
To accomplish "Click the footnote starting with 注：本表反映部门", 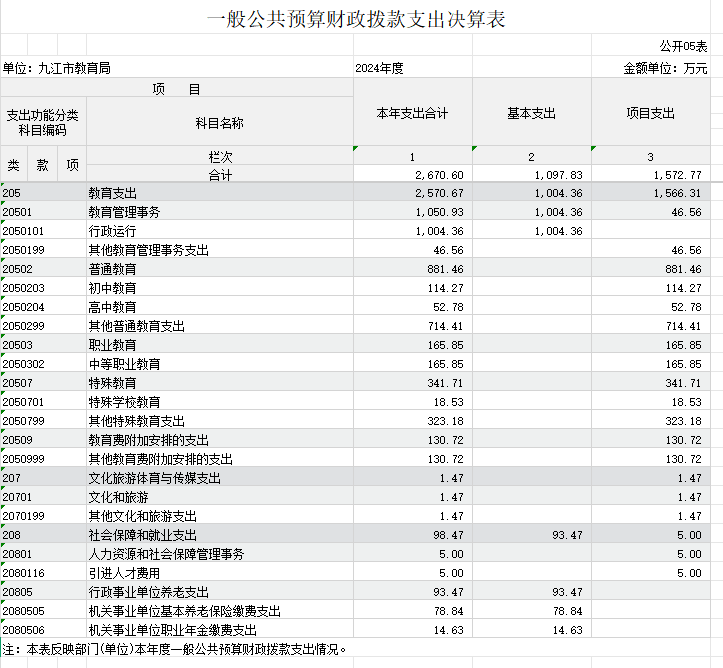I will [175, 649].
